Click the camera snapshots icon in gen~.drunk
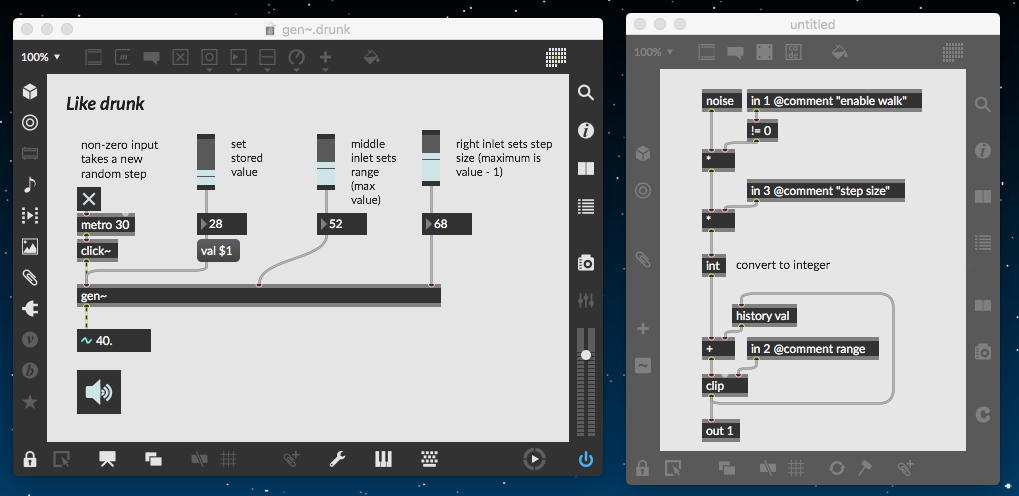 click(x=586, y=263)
